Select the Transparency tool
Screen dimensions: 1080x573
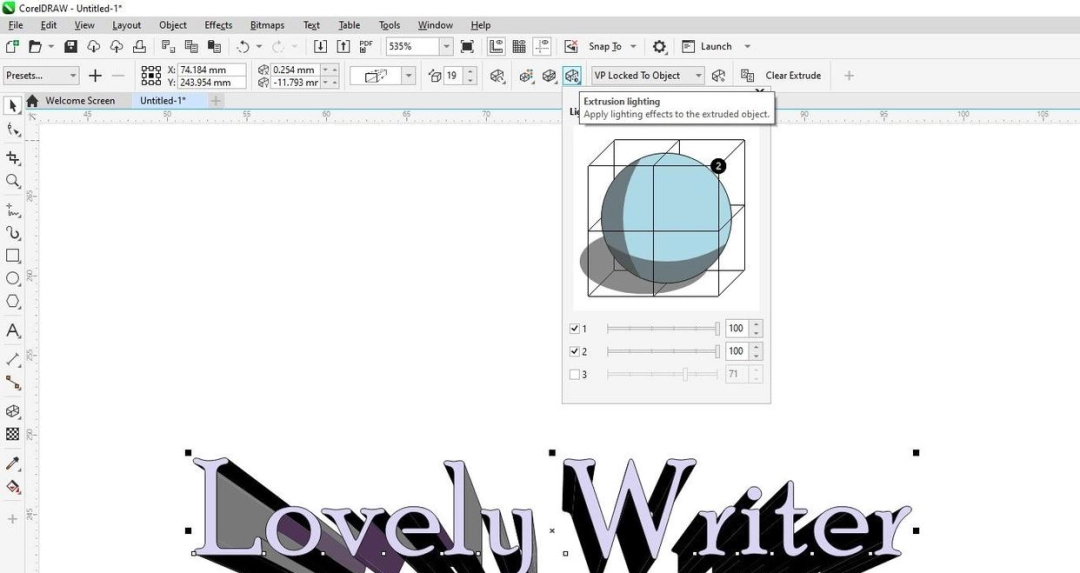click(12, 434)
